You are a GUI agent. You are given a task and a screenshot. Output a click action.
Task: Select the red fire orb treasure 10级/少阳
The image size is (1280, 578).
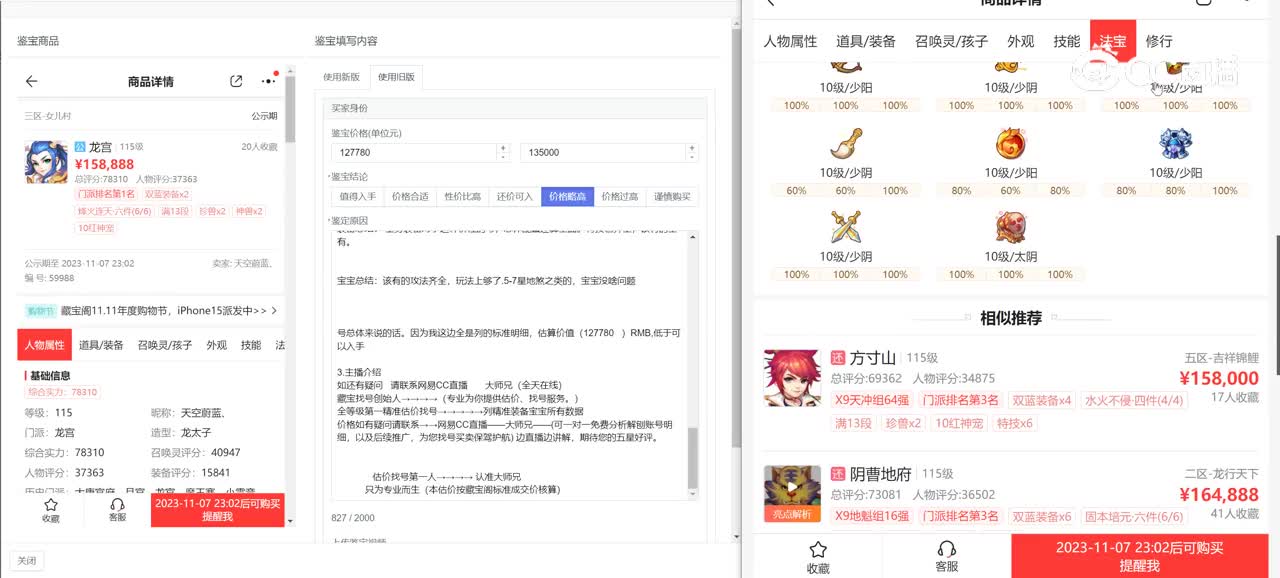coord(1011,145)
